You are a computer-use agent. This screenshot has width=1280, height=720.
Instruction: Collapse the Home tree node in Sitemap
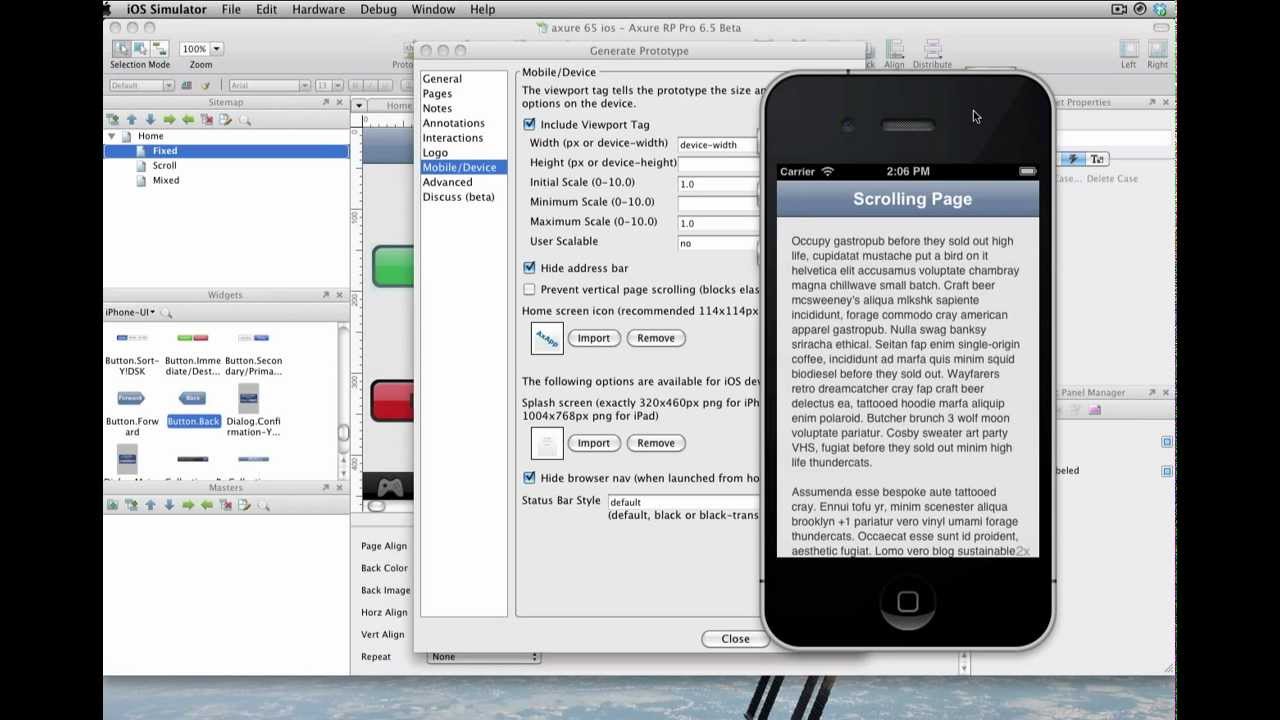pos(112,136)
